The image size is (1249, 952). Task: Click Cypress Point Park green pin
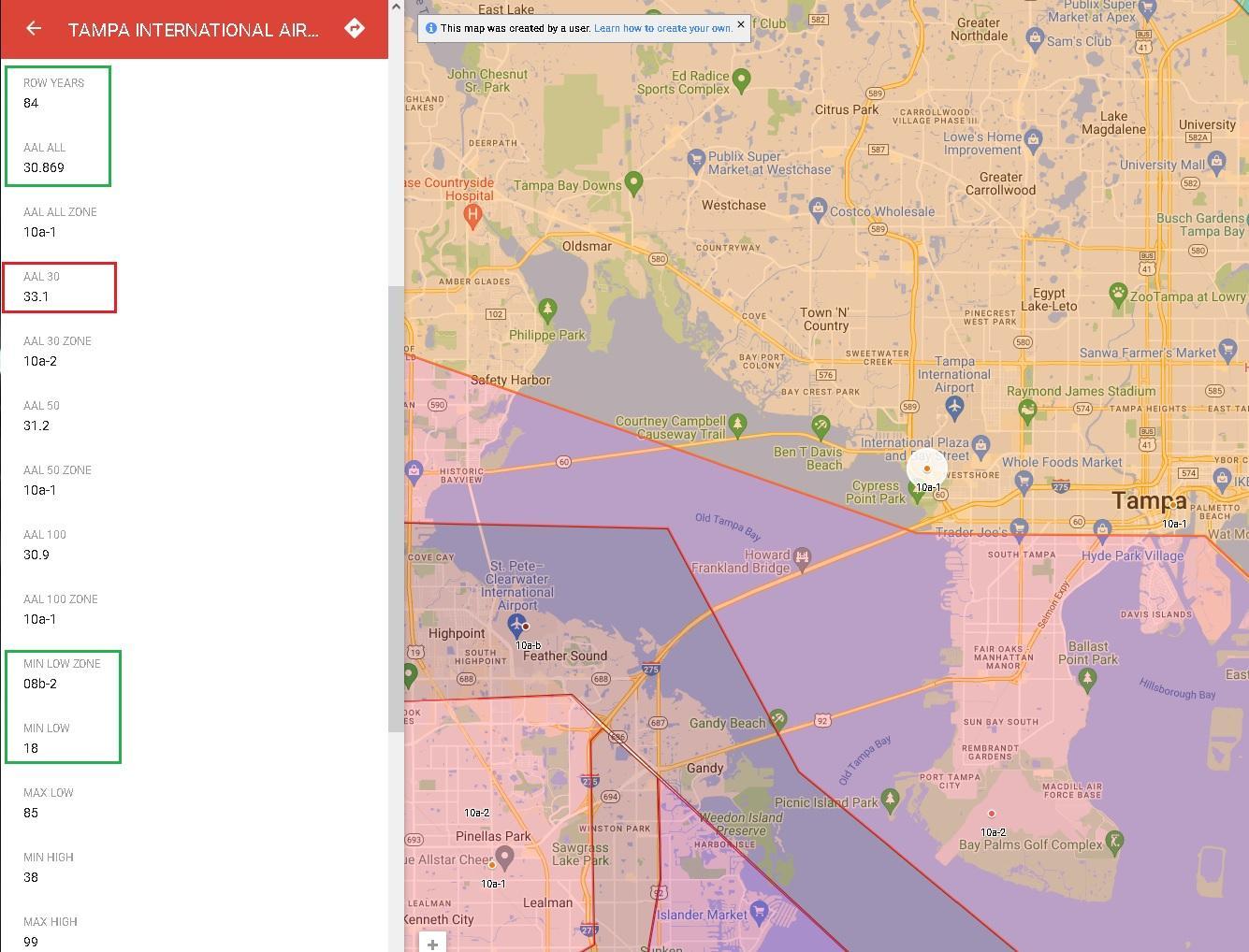(917, 493)
